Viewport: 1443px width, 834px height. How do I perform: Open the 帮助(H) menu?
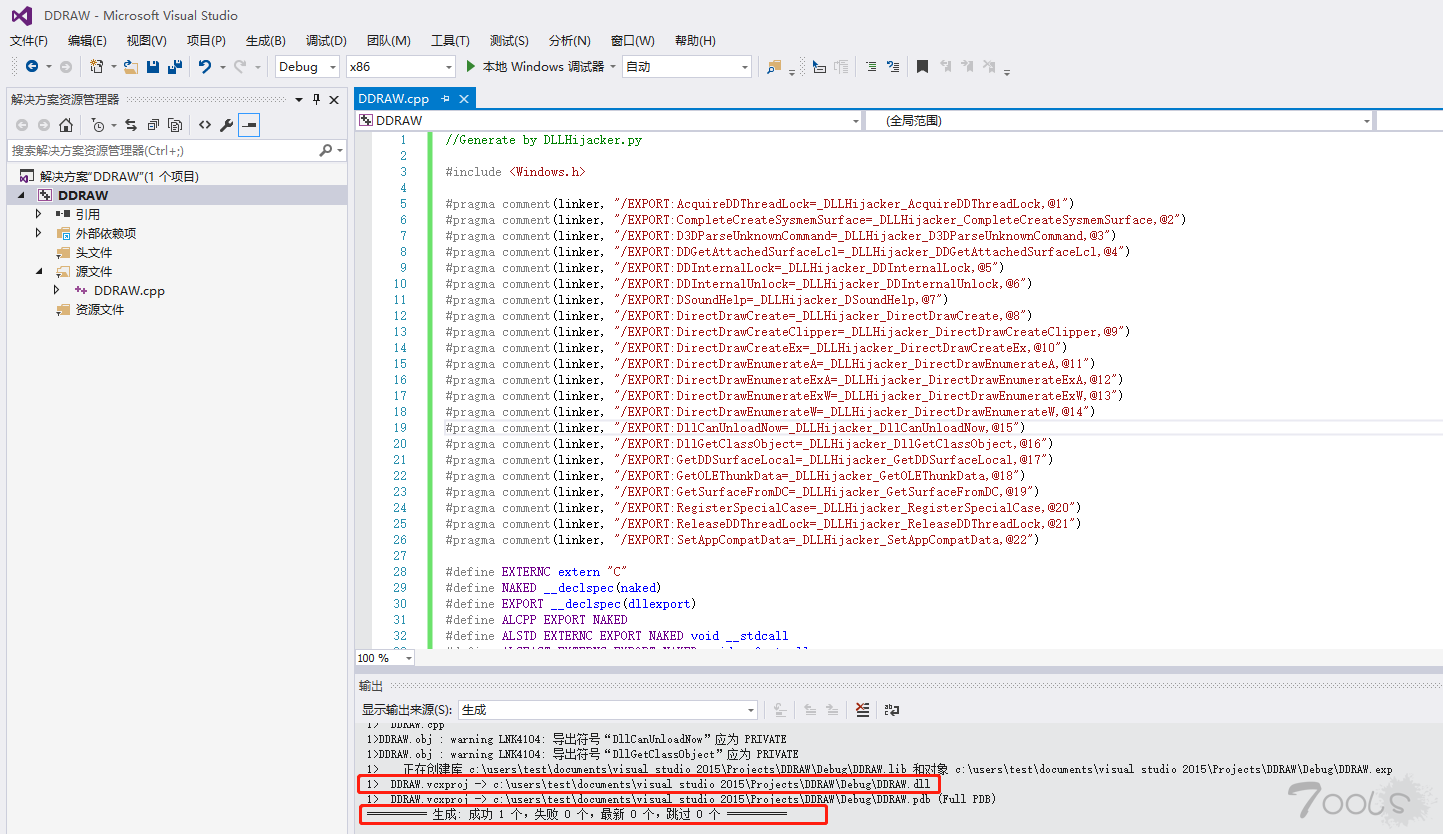click(x=695, y=41)
